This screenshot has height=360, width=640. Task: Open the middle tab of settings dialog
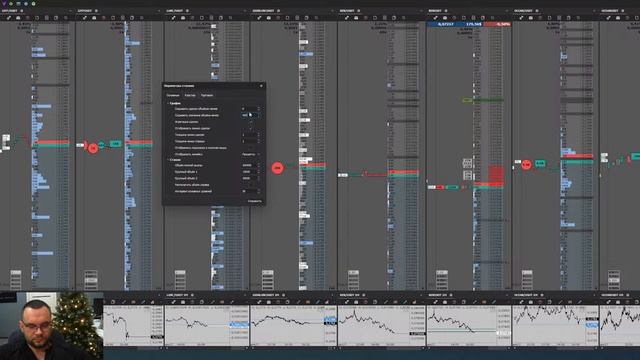point(190,95)
